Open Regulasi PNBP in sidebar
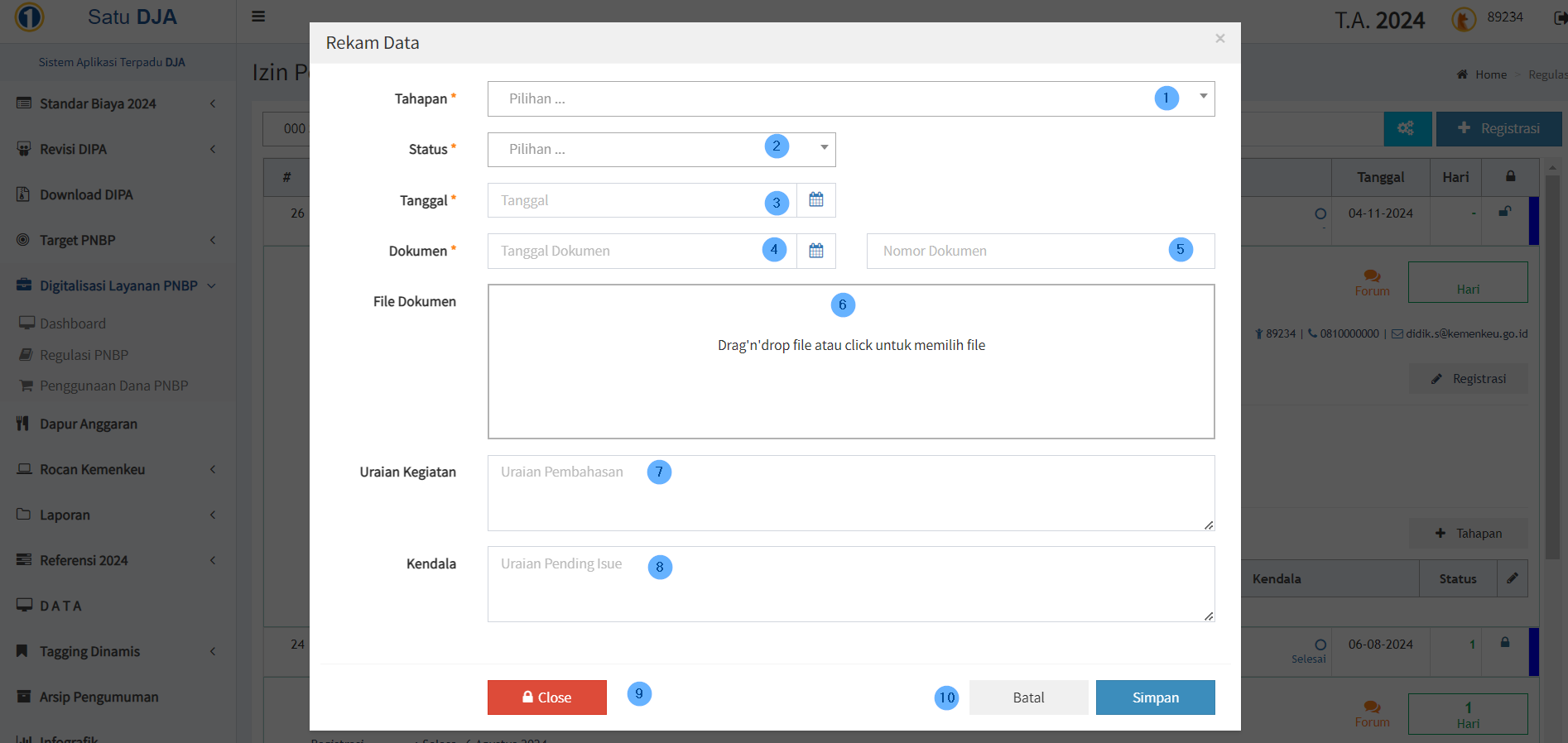This screenshot has width=1568, height=743. click(x=84, y=355)
